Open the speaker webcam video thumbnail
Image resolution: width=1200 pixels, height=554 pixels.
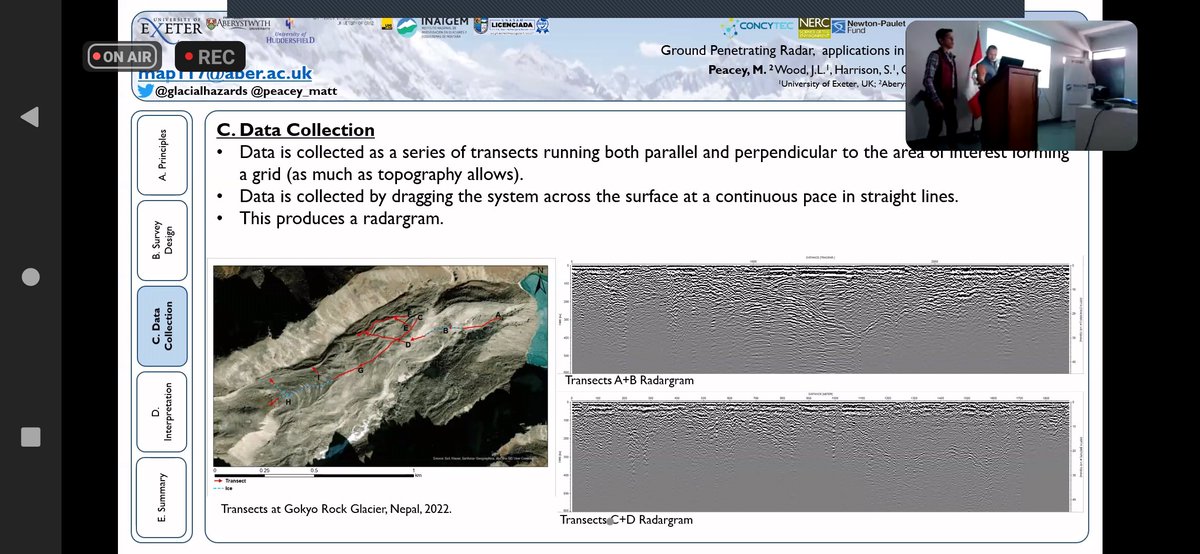point(1021,84)
